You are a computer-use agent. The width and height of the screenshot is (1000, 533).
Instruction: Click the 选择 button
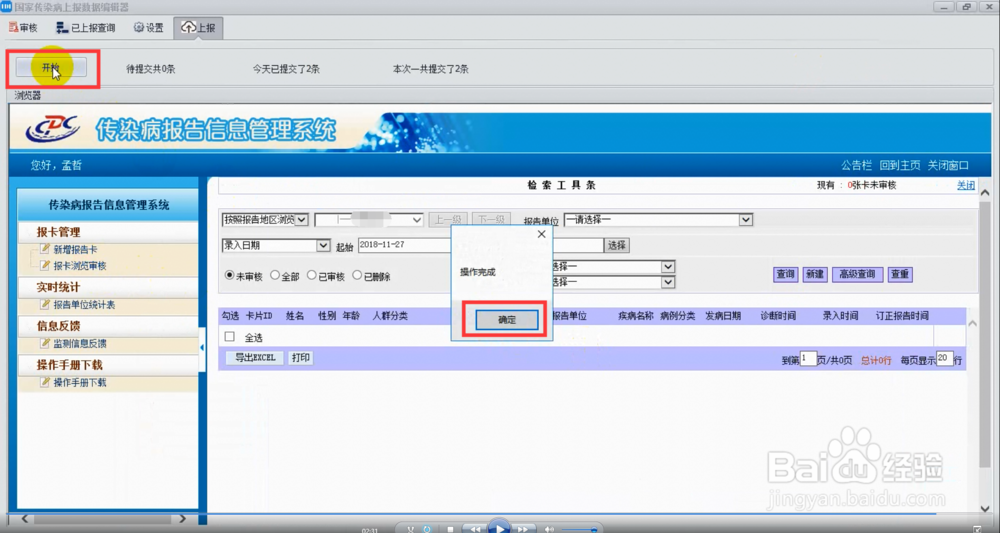pyautogui.click(x=616, y=245)
